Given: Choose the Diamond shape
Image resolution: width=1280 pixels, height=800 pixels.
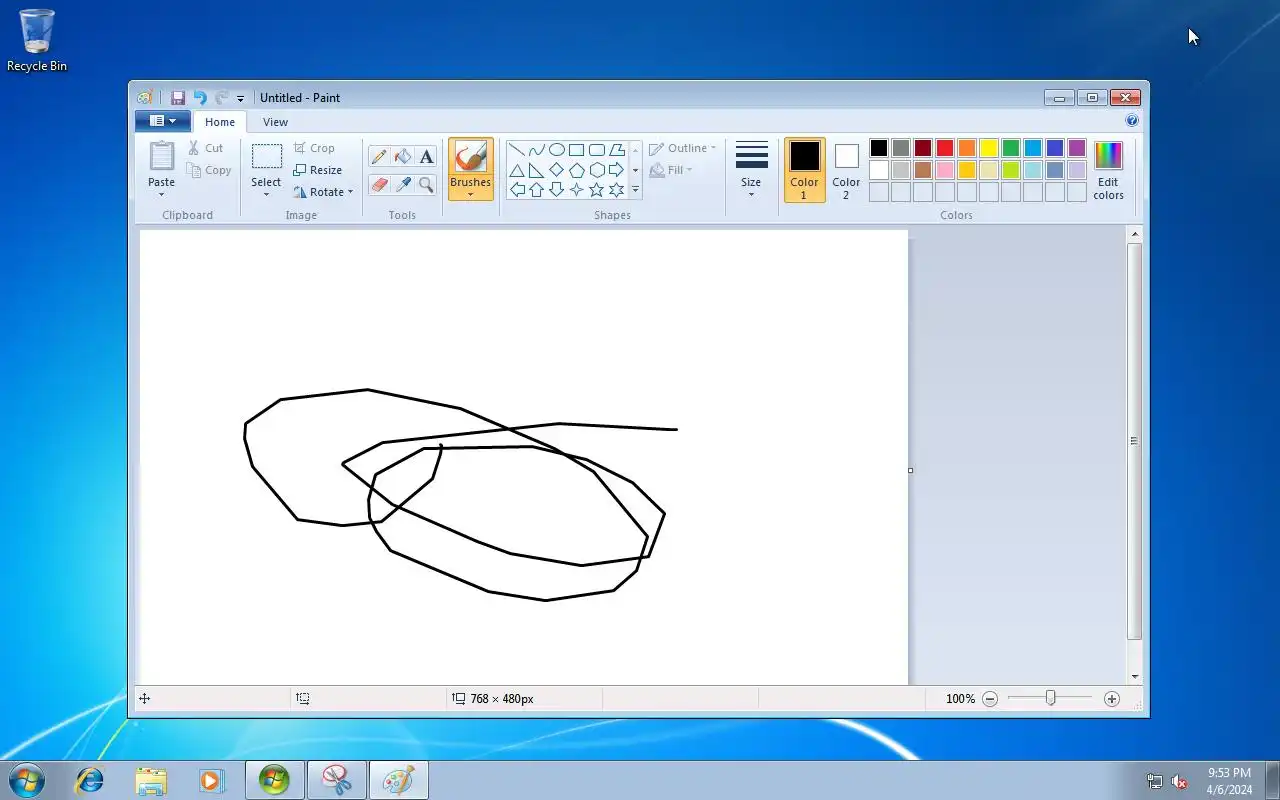Looking at the screenshot, I should pyautogui.click(x=557, y=170).
